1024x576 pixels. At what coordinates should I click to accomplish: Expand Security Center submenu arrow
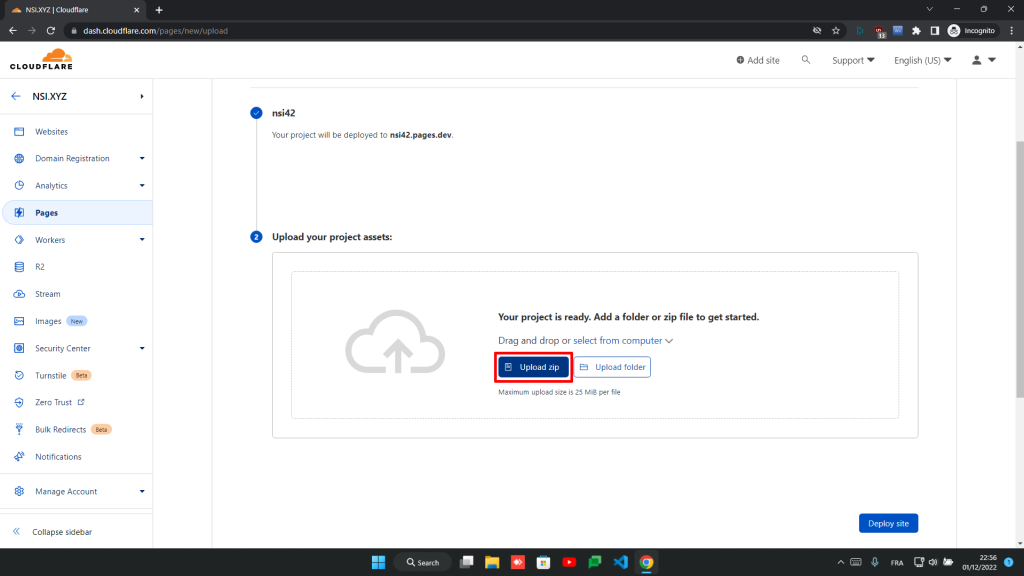pyautogui.click(x=142, y=348)
